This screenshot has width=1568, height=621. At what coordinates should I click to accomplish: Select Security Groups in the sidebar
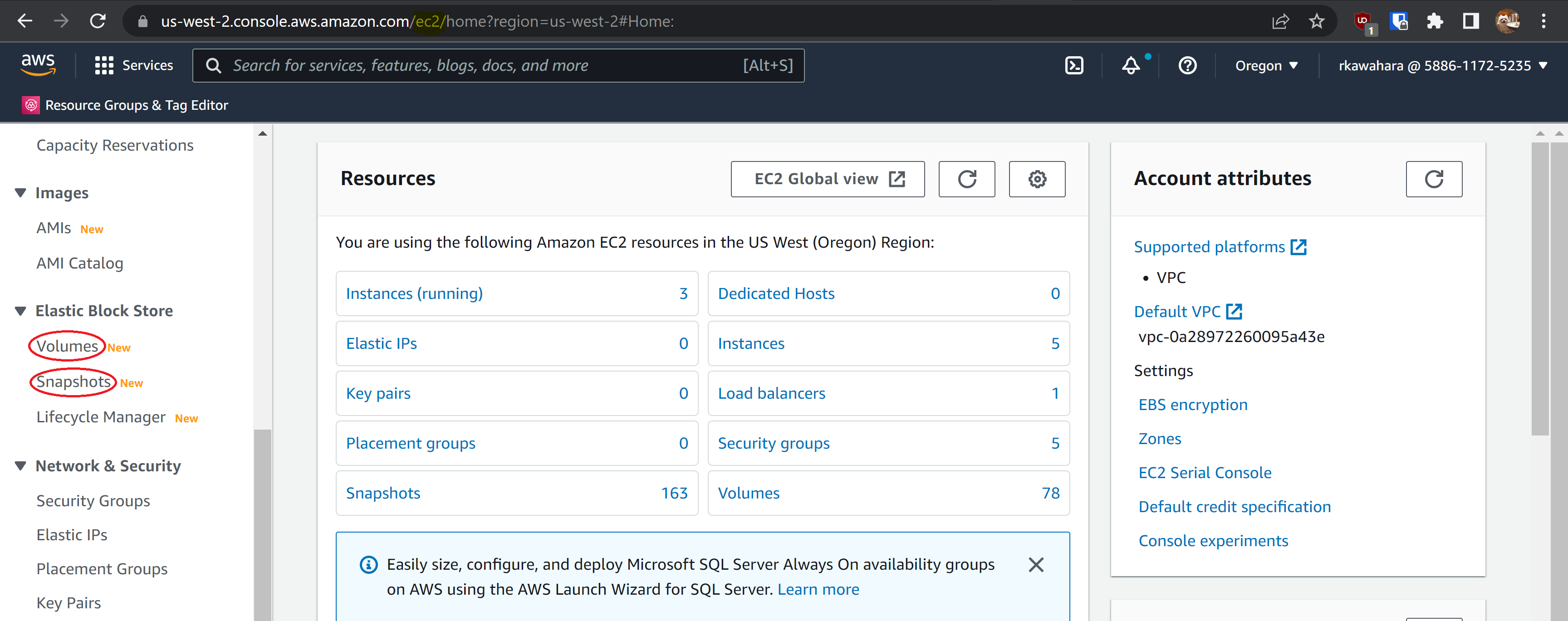[93, 500]
